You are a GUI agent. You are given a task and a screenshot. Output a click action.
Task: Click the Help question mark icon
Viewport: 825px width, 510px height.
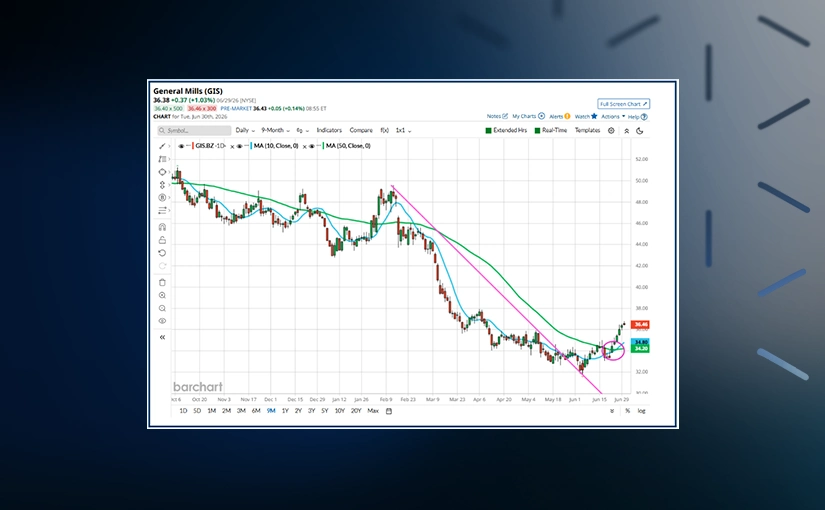(644, 117)
